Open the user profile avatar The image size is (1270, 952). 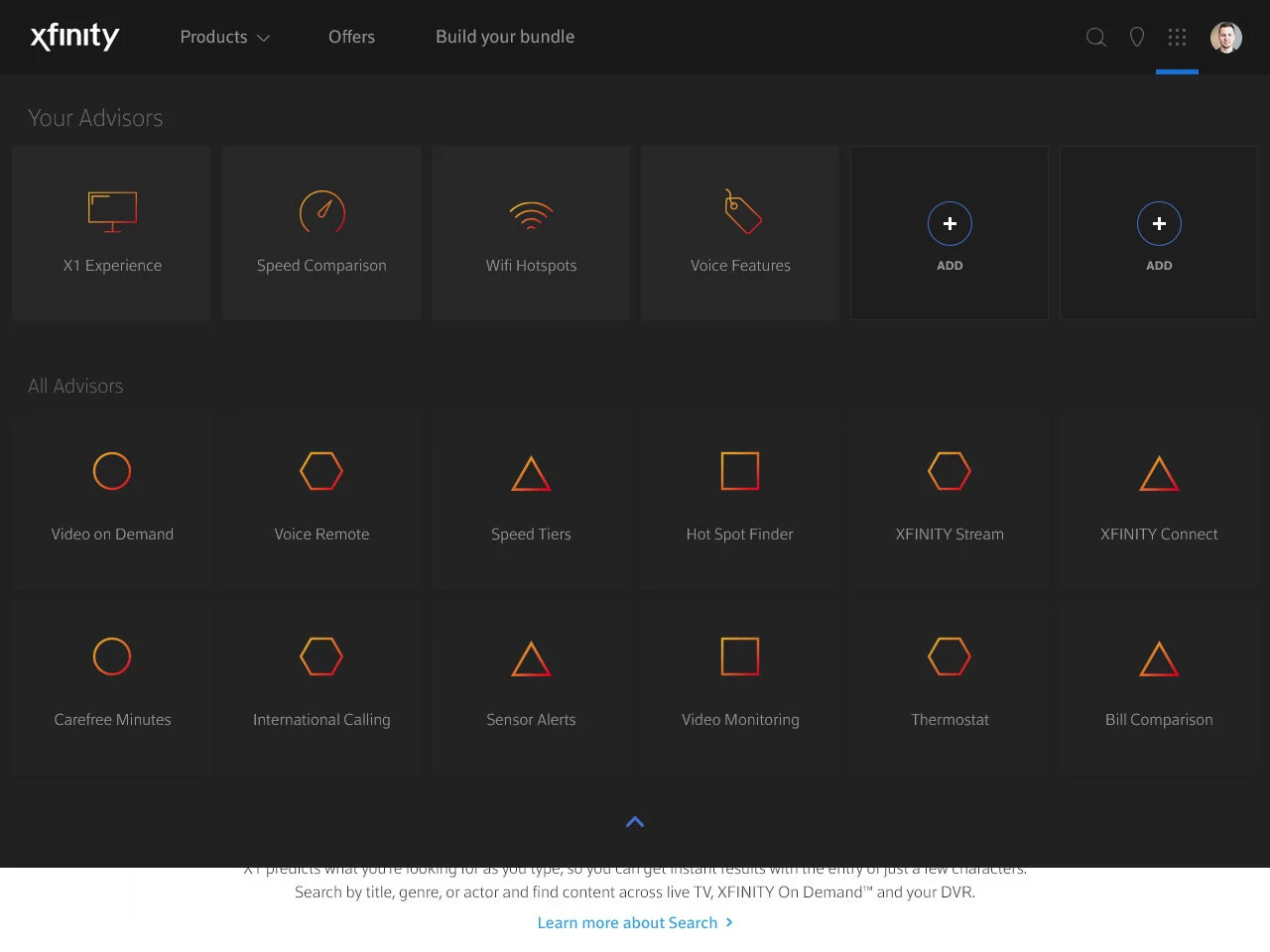click(x=1226, y=37)
